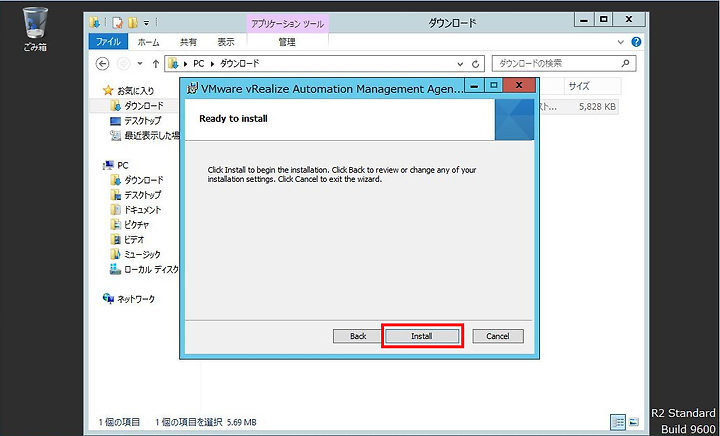Open recent locations dropdown arrow
Image resolution: width=720 pixels, height=436 pixels.
(140, 64)
